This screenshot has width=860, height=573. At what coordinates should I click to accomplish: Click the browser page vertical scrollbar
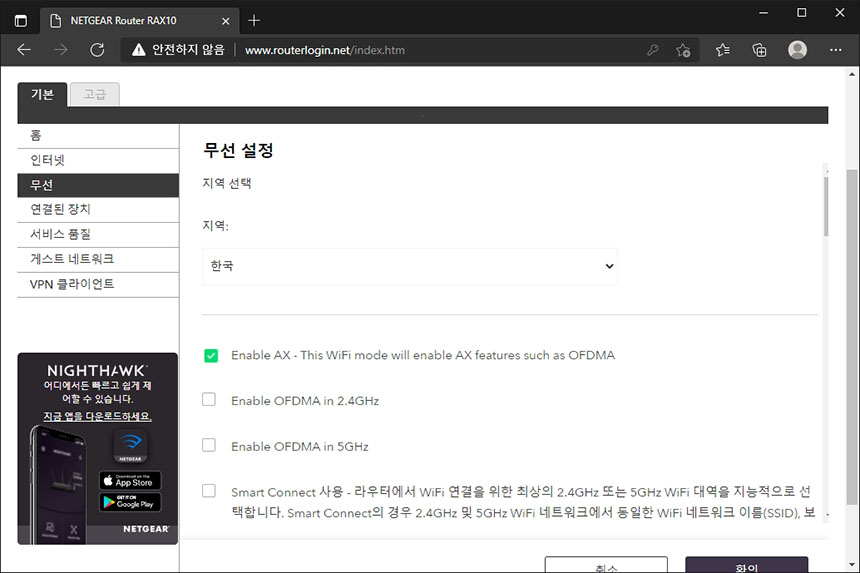(x=852, y=337)
